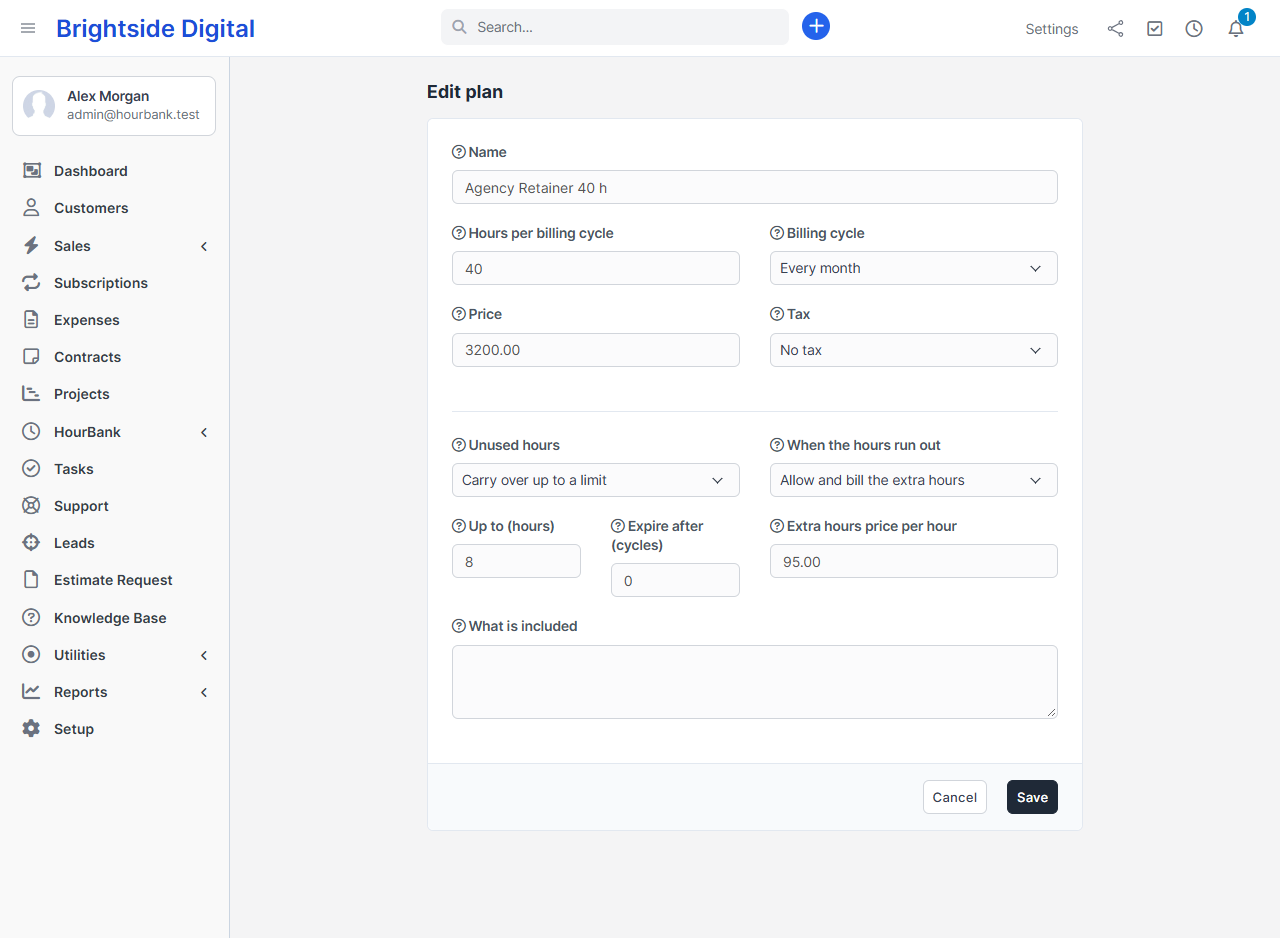1280x938 pixels.
Task: Go to Dashboard in the sidebar
Action: 115,171
